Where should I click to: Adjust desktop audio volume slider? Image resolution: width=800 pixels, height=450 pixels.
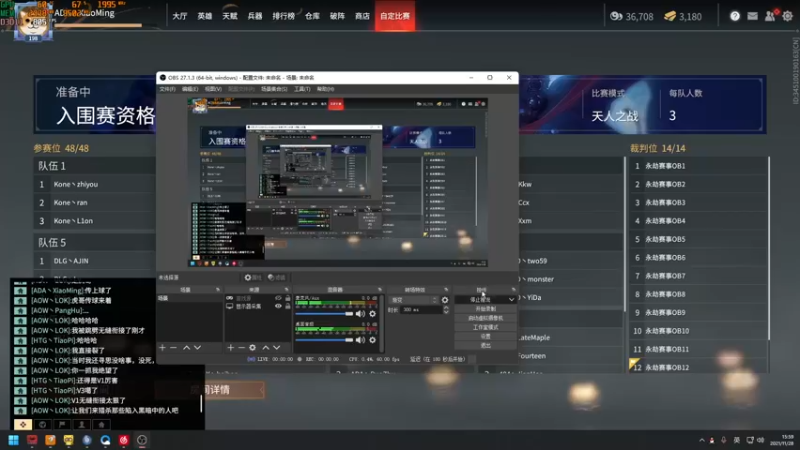(x=324, y=340)
